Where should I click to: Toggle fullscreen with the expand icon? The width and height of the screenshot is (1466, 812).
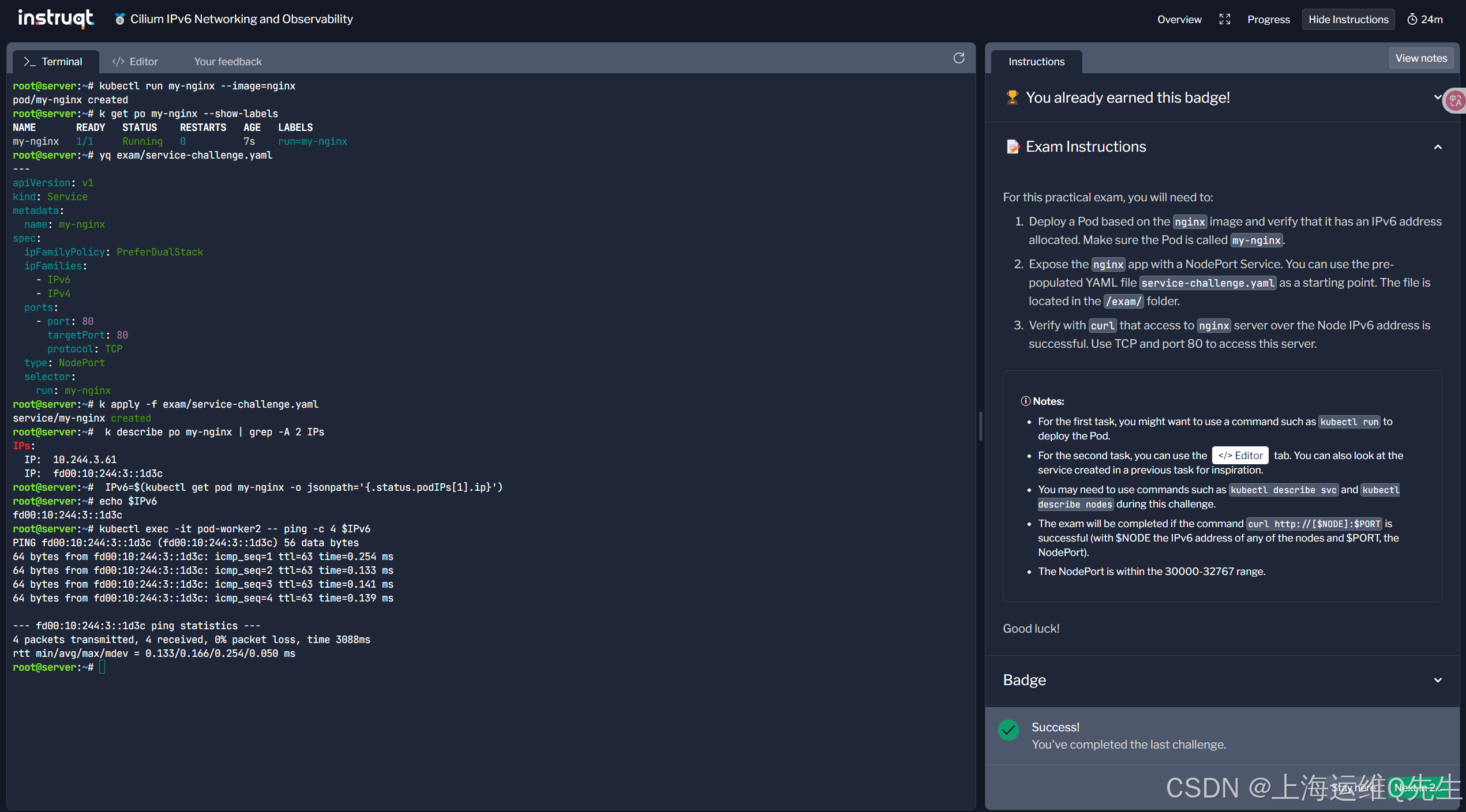(1224, 20)
